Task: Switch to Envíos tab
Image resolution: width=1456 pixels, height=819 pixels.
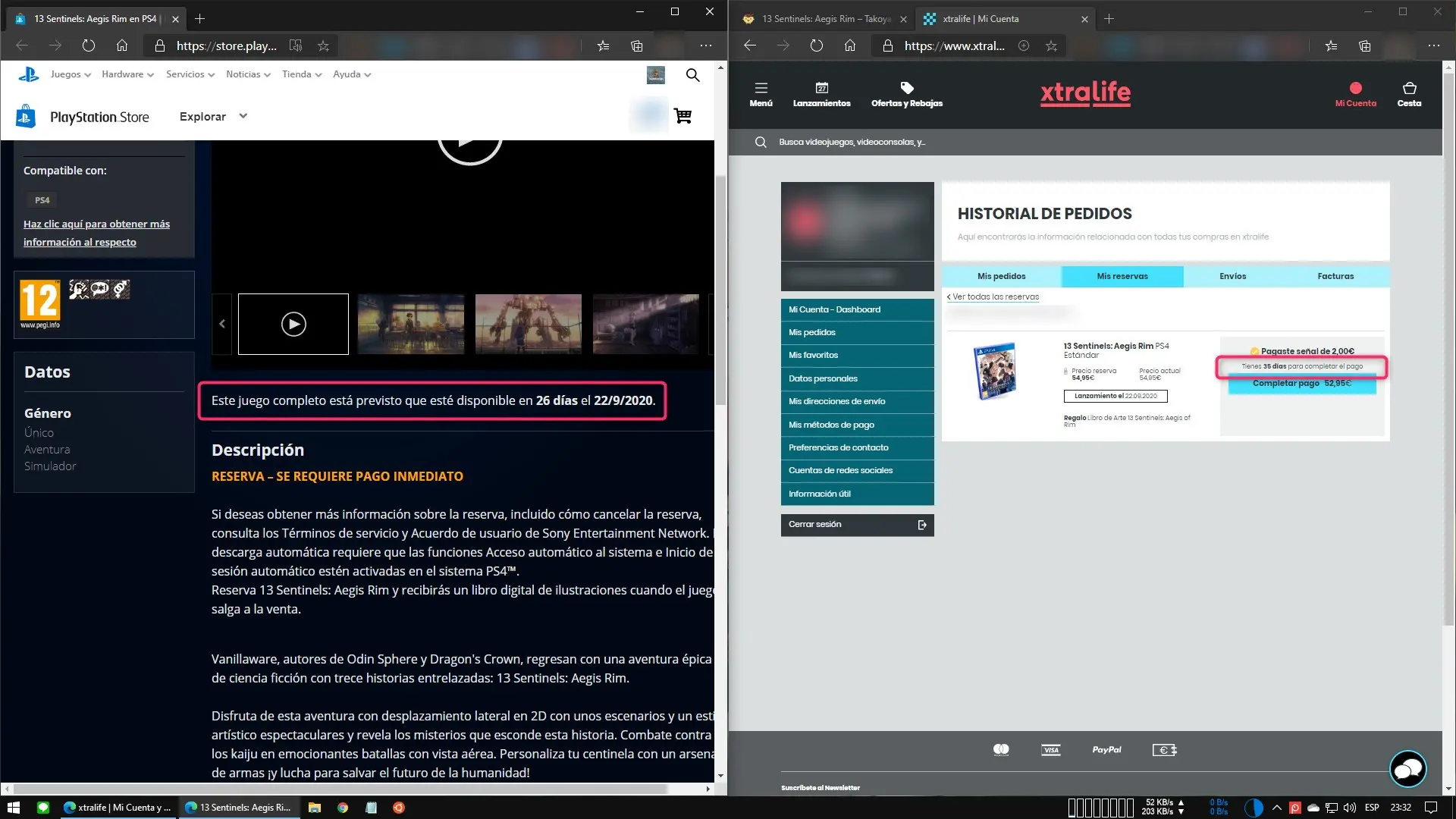Action: click(x=1232, y=276)
